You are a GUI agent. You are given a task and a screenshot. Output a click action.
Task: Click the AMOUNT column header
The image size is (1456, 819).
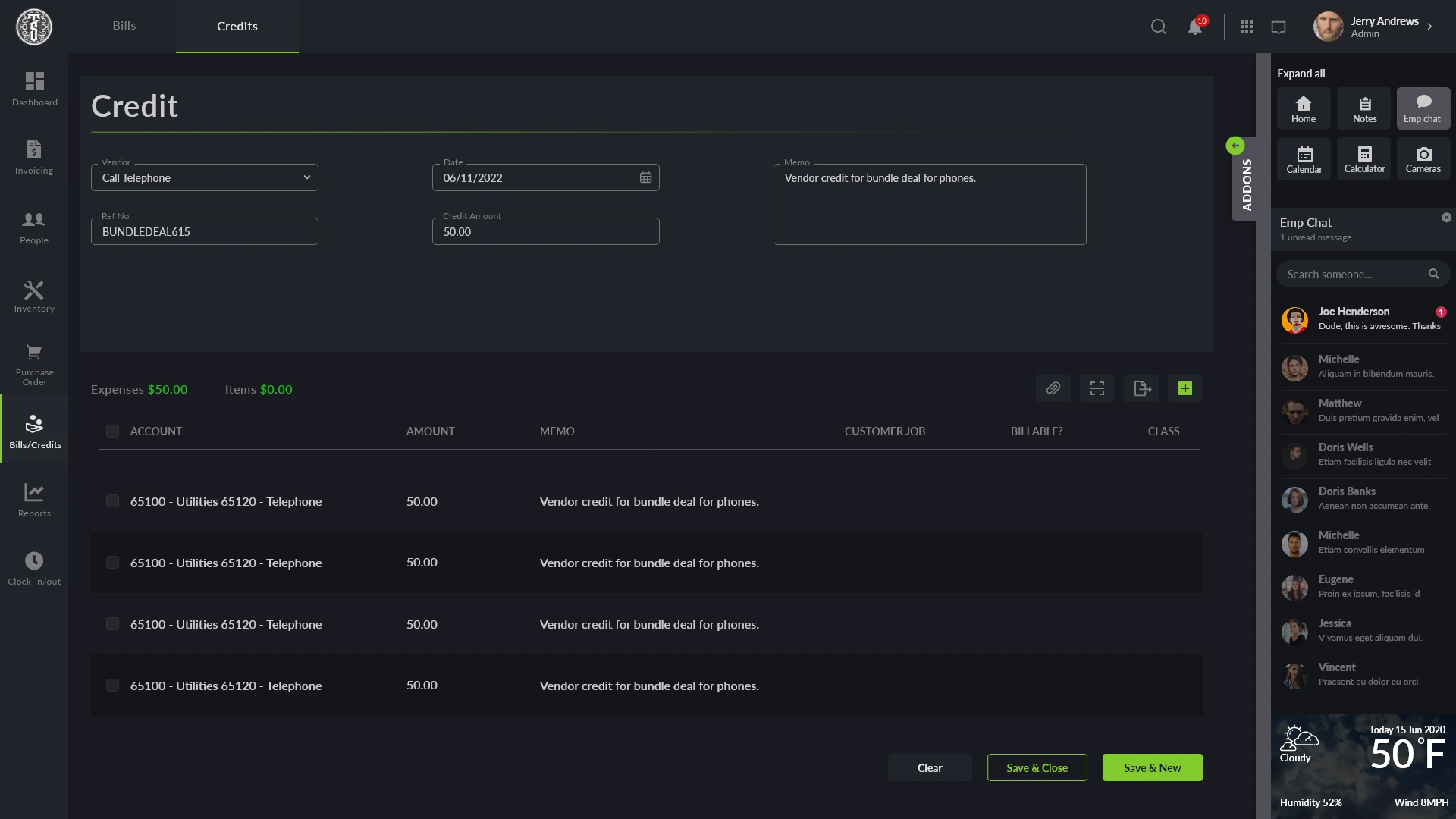pos(430,431)
